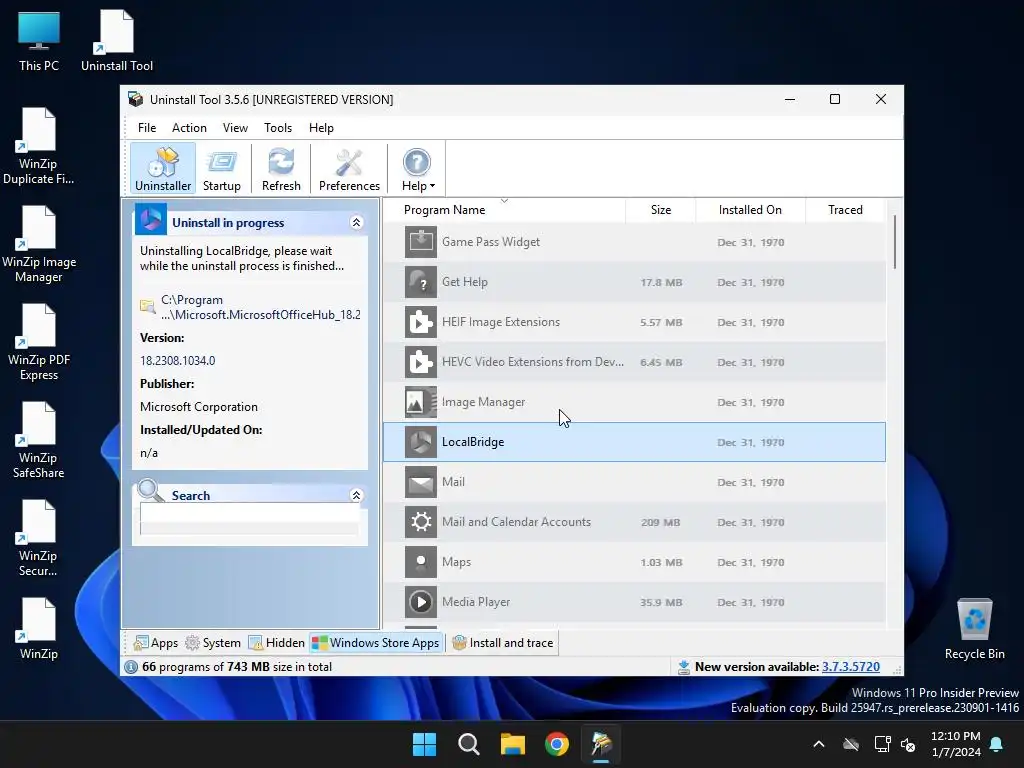
Task: Select the WinZip SafeShare desktop shortcut
Action: [39, 440]
